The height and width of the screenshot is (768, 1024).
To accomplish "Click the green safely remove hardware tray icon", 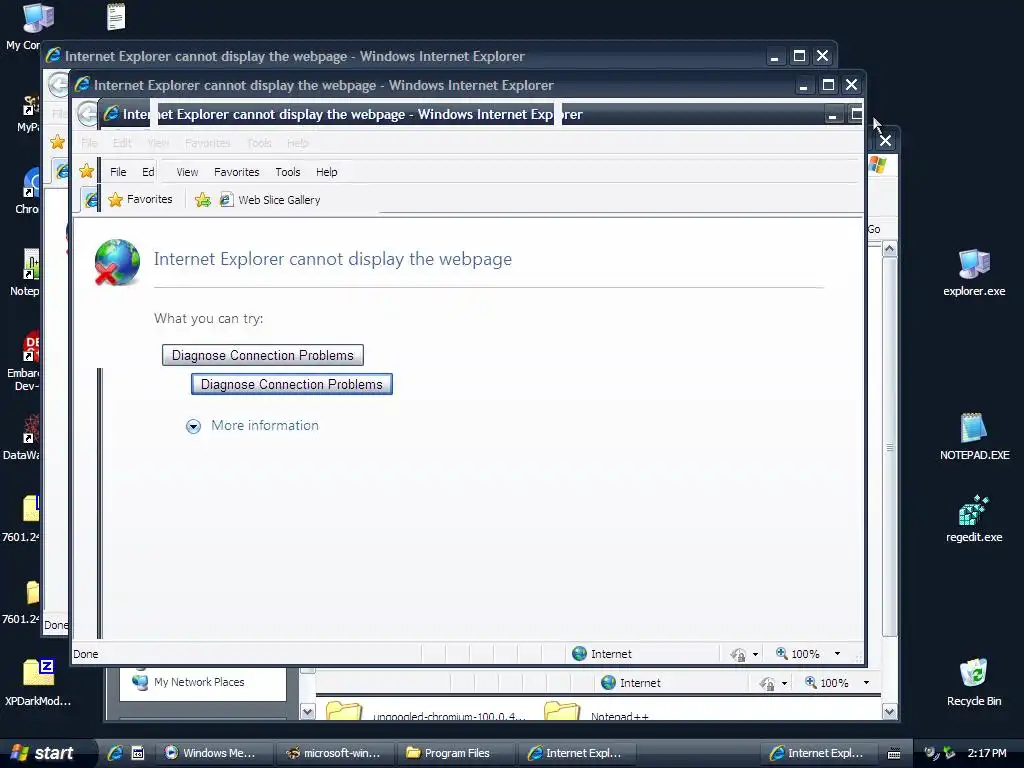I will coord(950,753).
